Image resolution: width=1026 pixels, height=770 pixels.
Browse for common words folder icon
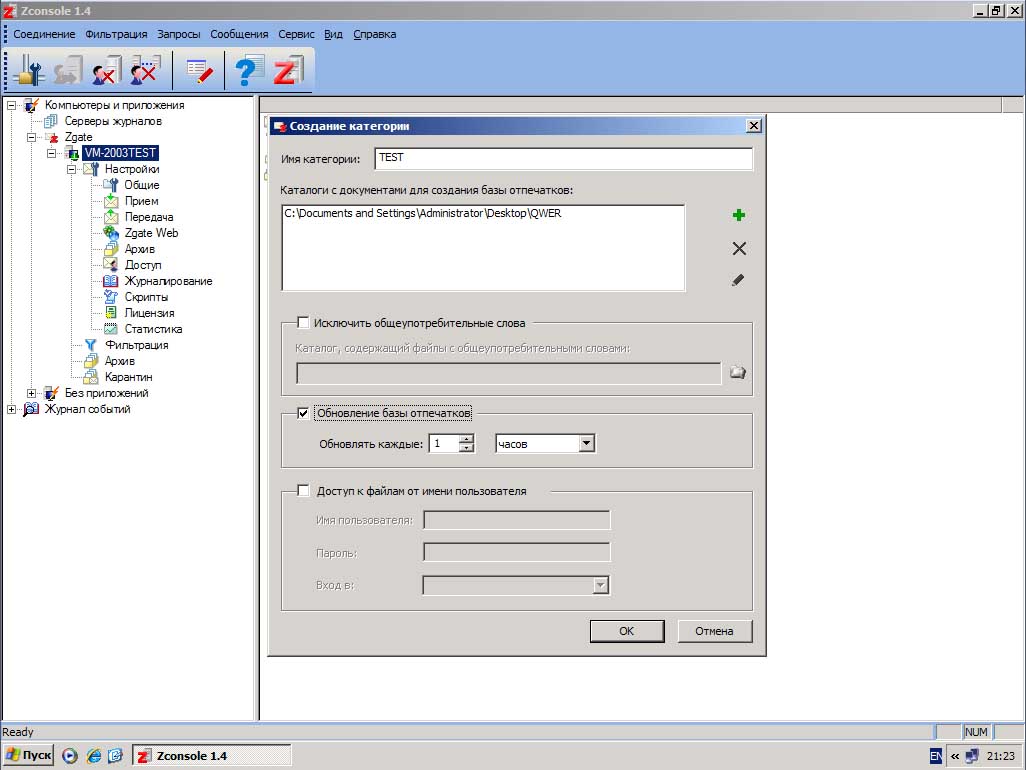tap(738, 372)
